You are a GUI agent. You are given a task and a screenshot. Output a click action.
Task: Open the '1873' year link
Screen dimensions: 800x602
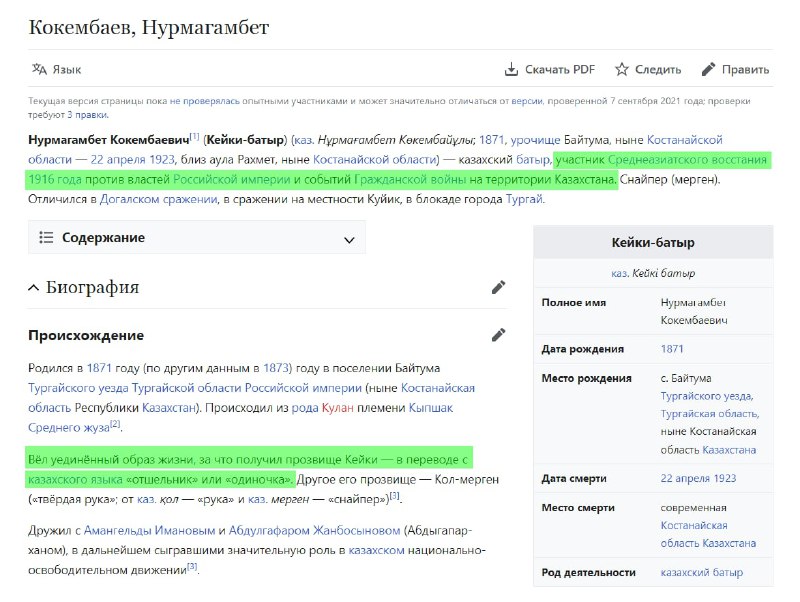pos(276,368)
